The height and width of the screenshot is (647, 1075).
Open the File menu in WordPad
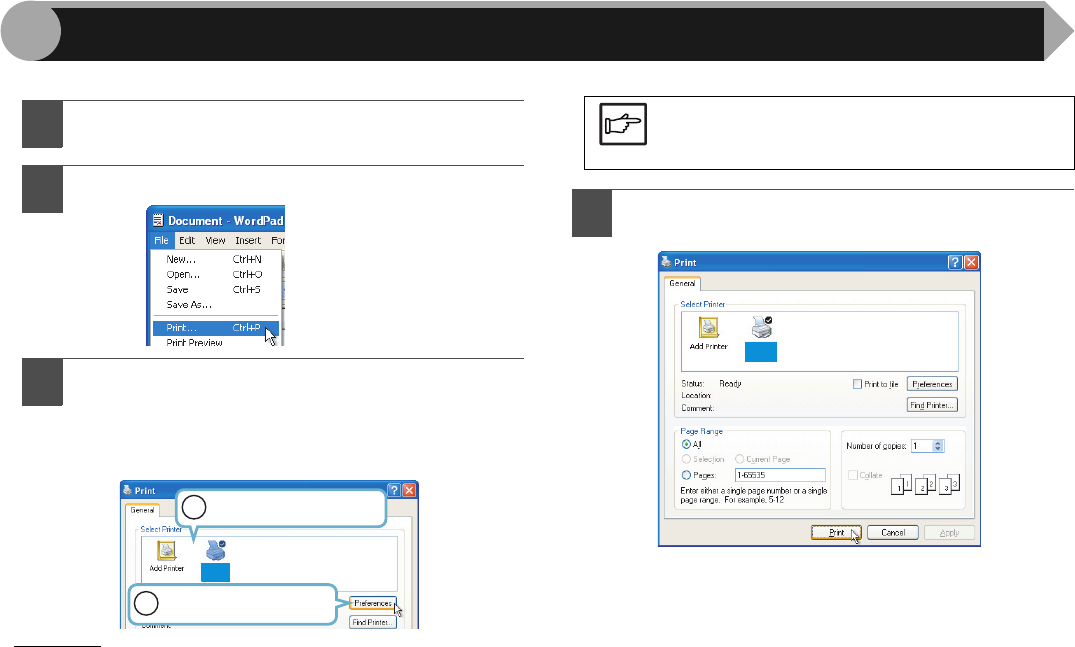click(x=161, y=241)
